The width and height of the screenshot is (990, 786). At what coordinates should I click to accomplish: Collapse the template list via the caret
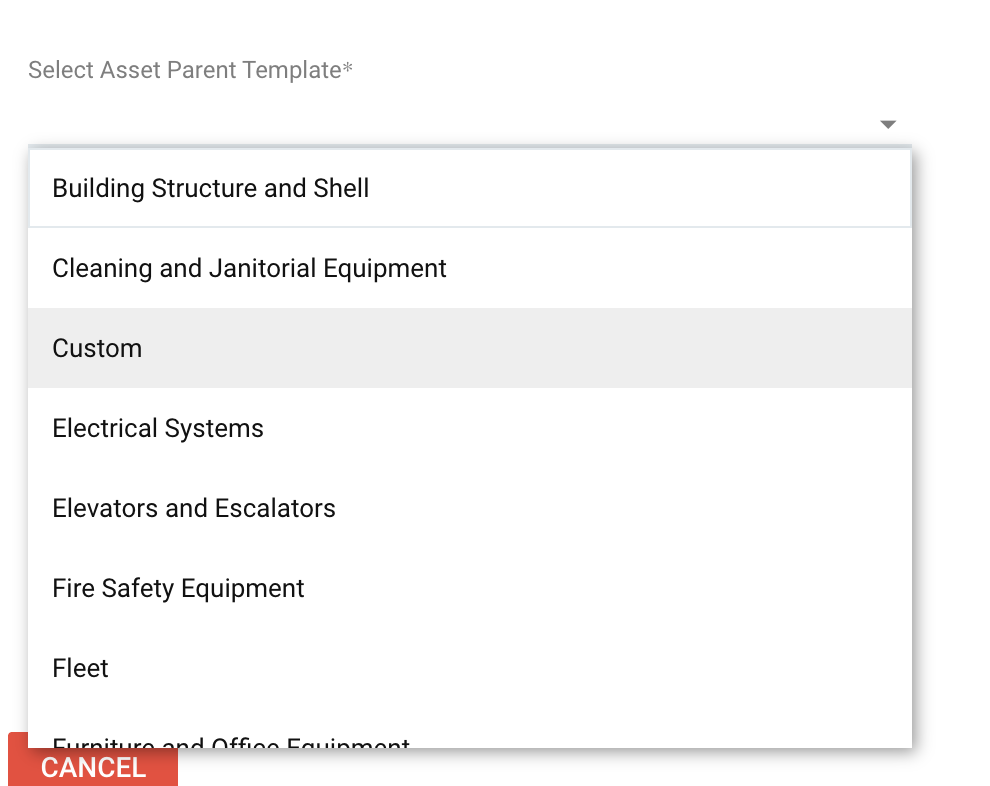click(x=887, y=125)
